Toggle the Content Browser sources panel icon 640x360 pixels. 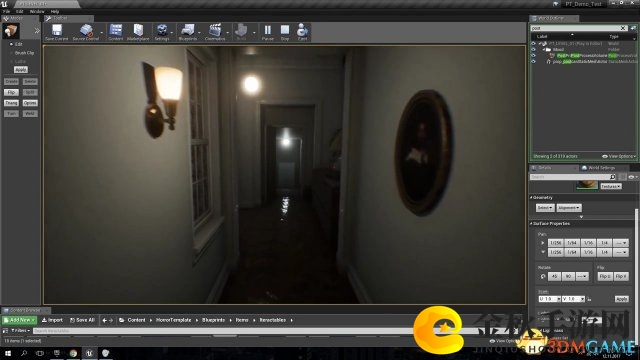(x=5, y=331)
